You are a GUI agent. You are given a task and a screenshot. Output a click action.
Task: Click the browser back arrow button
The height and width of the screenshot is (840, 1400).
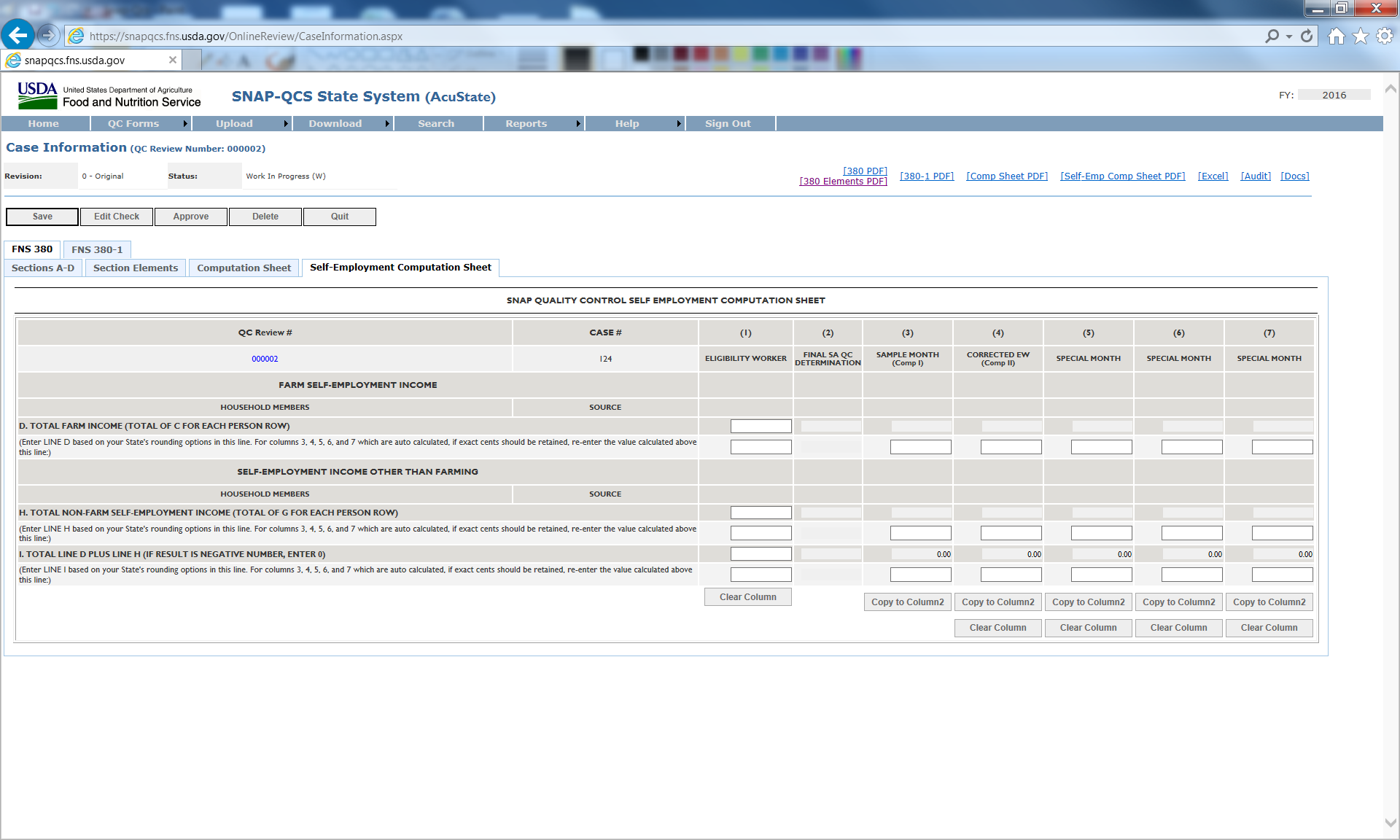(x=17, y=35)
